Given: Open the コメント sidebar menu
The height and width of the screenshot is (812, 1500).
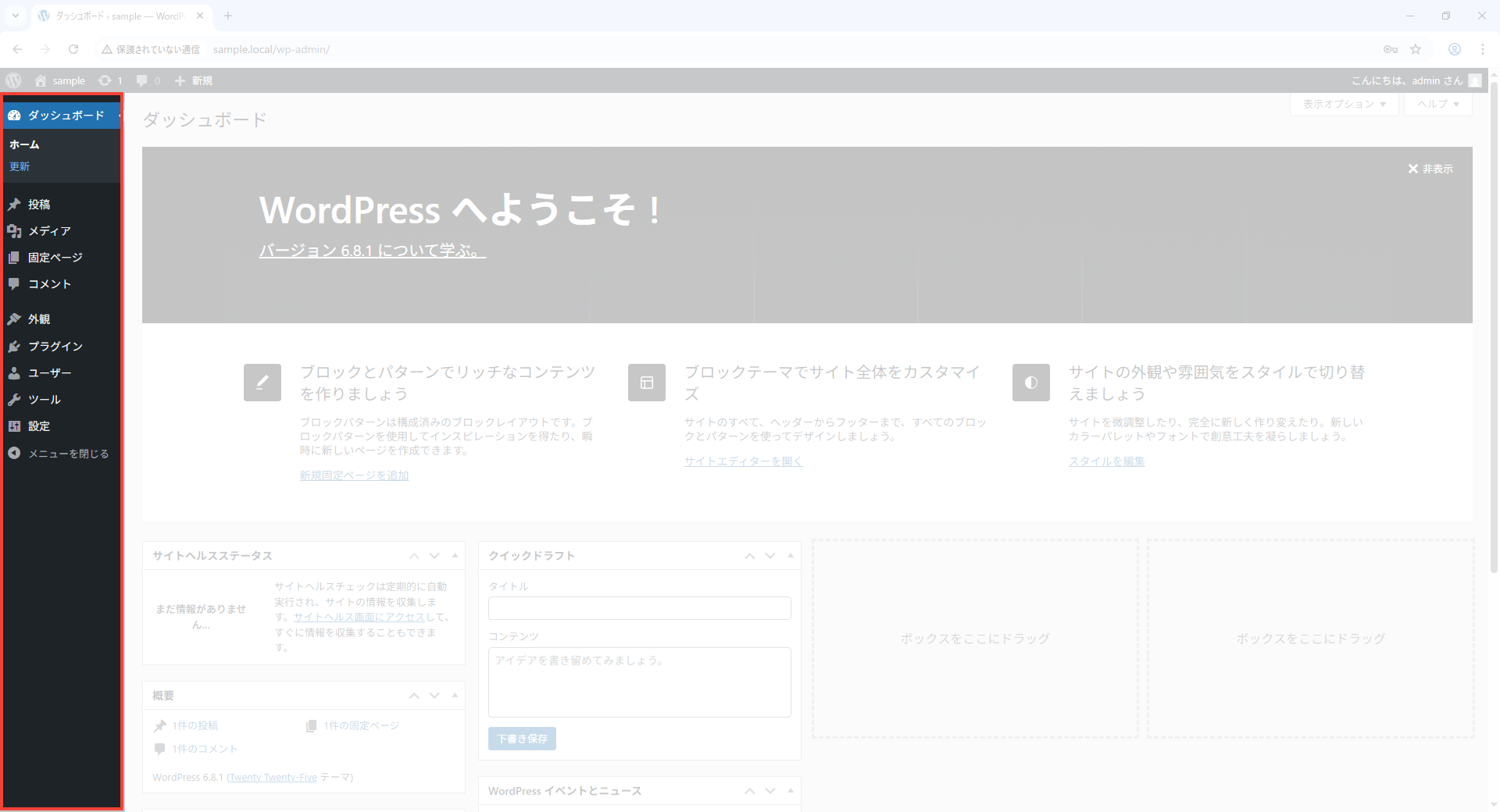Looking at the screenshot, I should coord(62,284).
